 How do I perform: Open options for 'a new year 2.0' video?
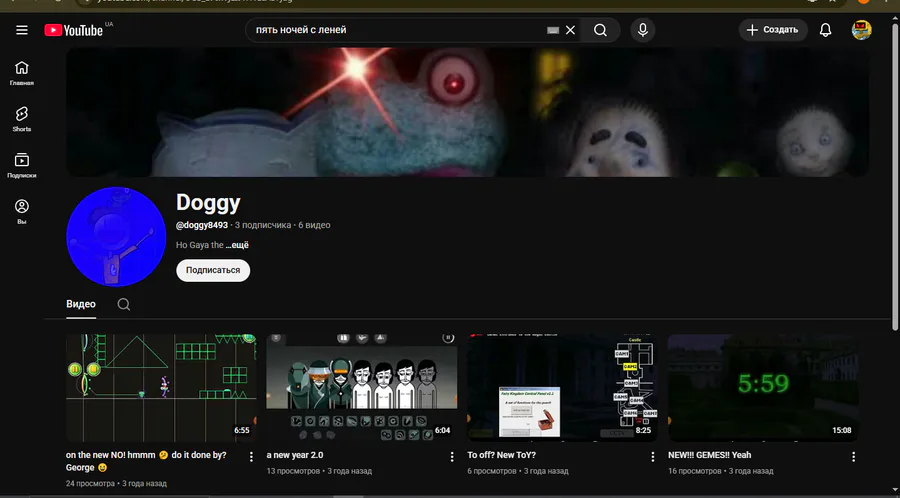(x=452, y=457)
